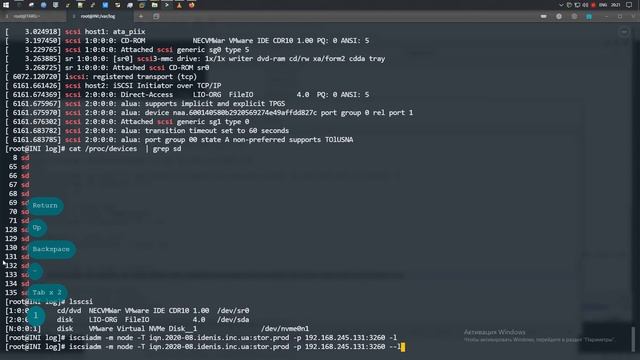Click the 'lsscsi' command text
The height and width of the screenshot is (360, 640).
[81, 302]
